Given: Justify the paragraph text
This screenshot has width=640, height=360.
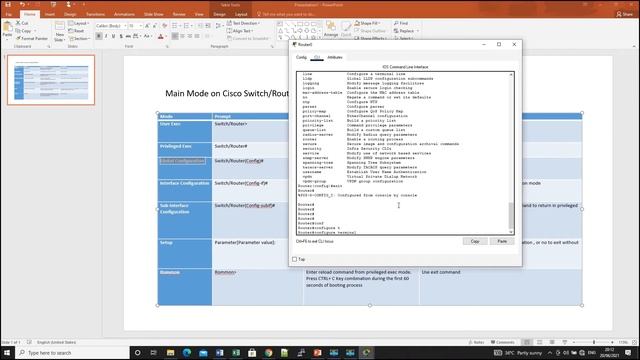Looking at the screenshot, I should pos(197,36).
